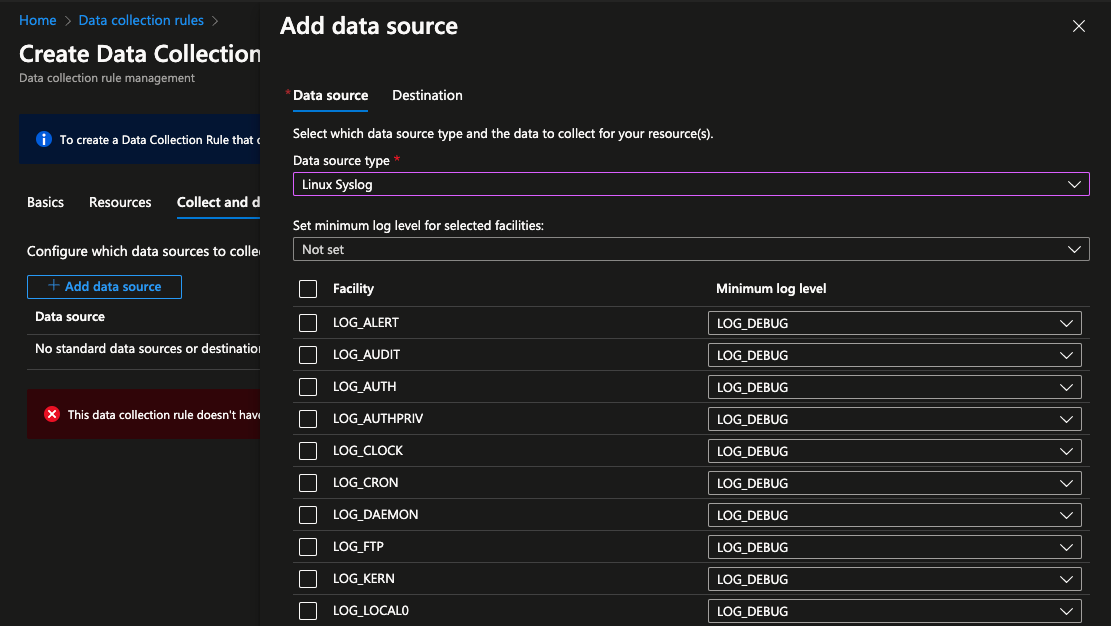
Task: Navigate using the Home breadcrumb
Action: tap(37, 19)
